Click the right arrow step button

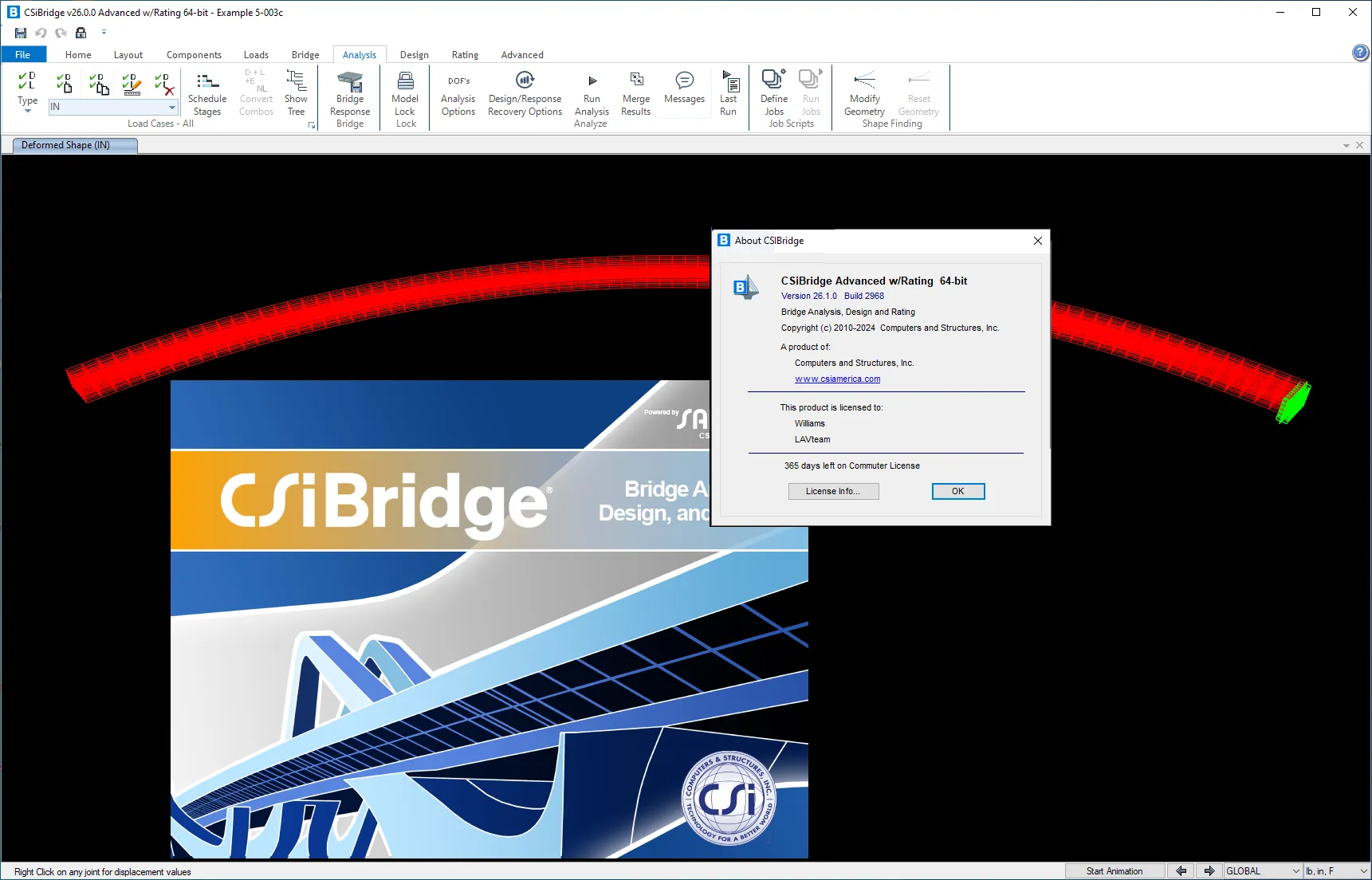pyautogui.click(x=1209, y=870)
